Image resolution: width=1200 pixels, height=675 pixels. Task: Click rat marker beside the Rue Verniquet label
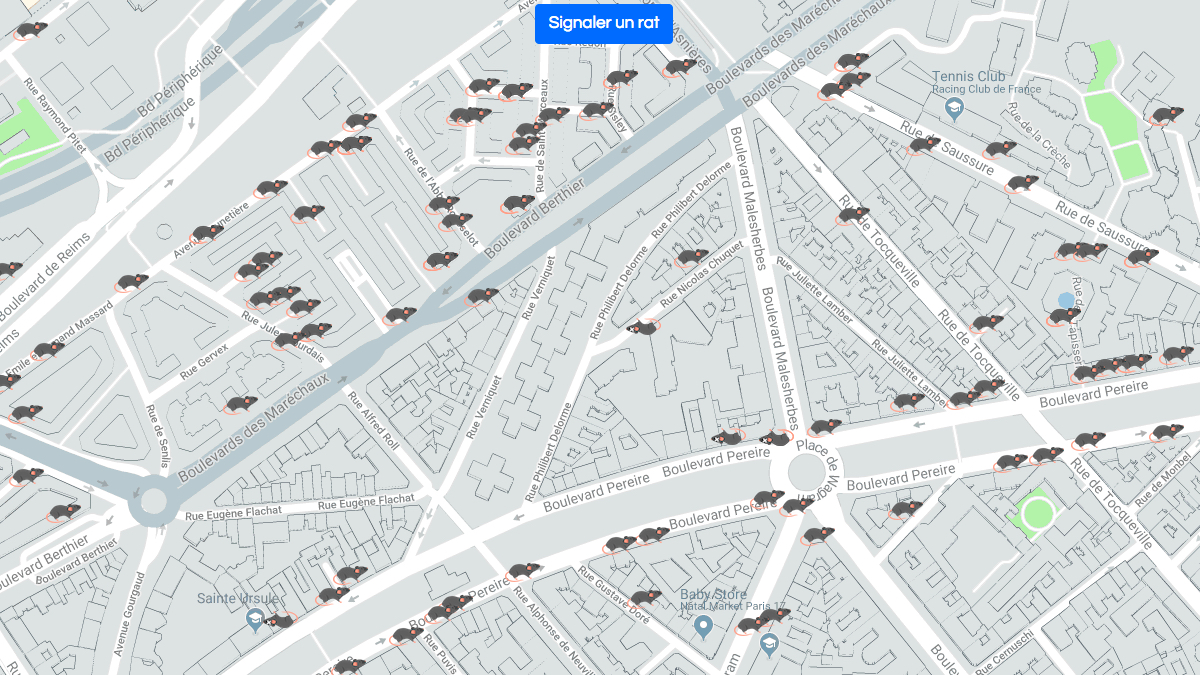481,296
